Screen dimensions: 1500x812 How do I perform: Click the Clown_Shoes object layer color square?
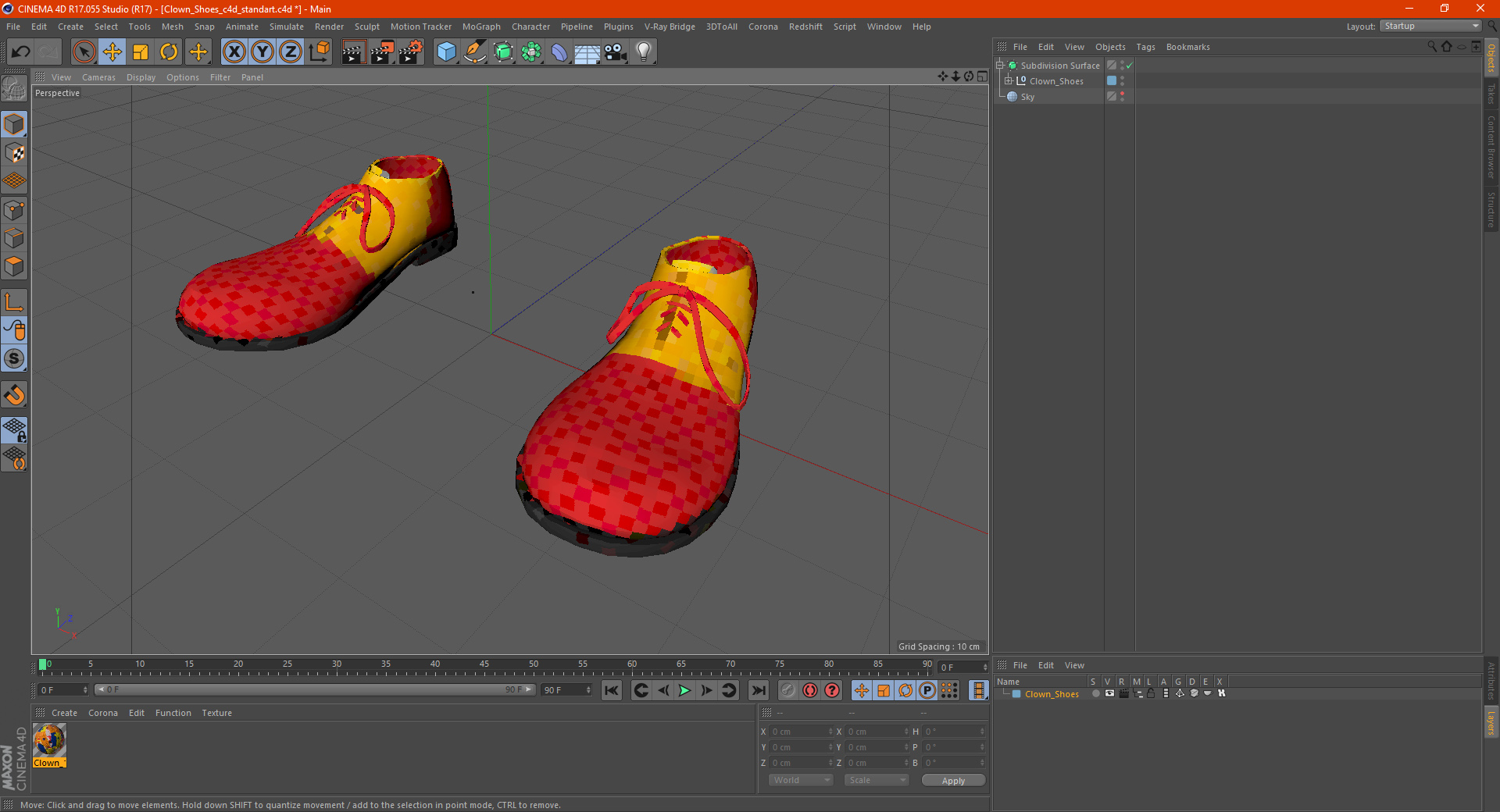point(1112,80)
